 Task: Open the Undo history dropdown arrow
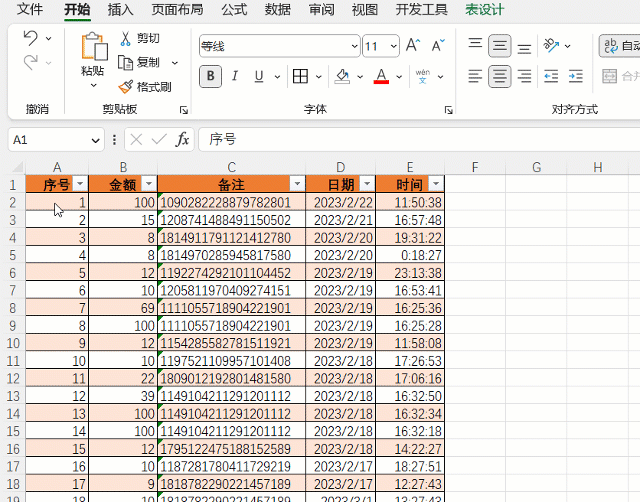[49, 39]
